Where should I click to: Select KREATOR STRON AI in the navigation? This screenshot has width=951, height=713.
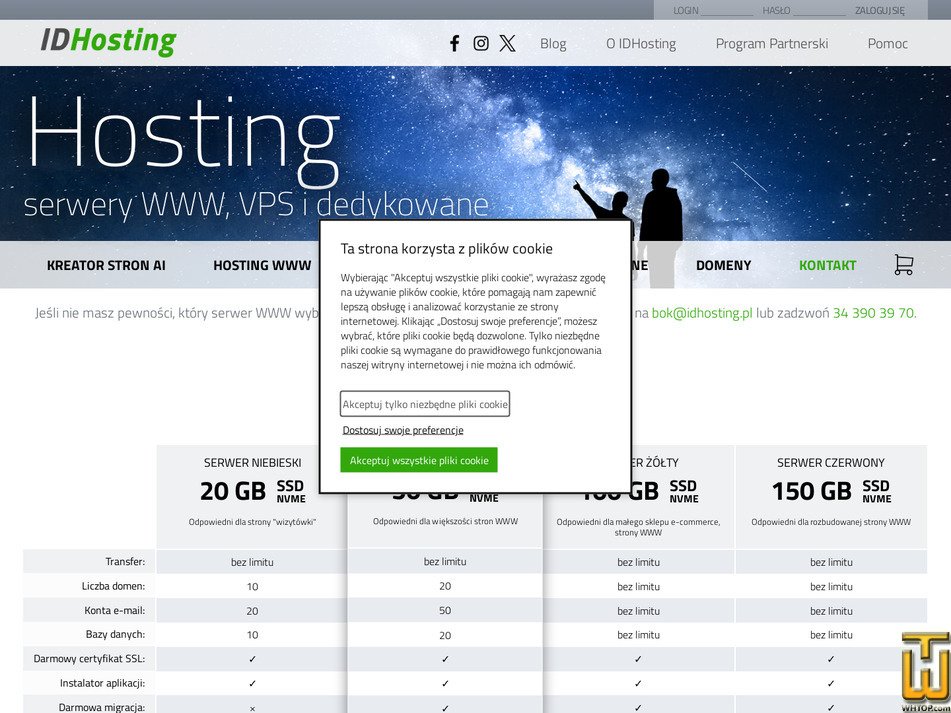[x=106, y=266]
